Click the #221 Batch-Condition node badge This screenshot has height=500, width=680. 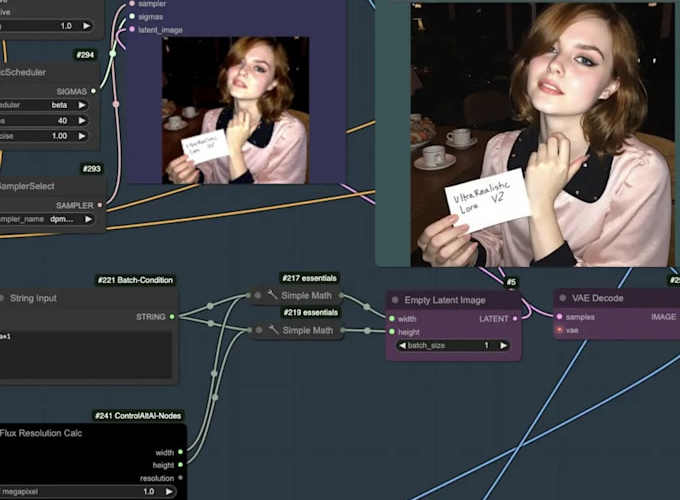click(136, 280)
